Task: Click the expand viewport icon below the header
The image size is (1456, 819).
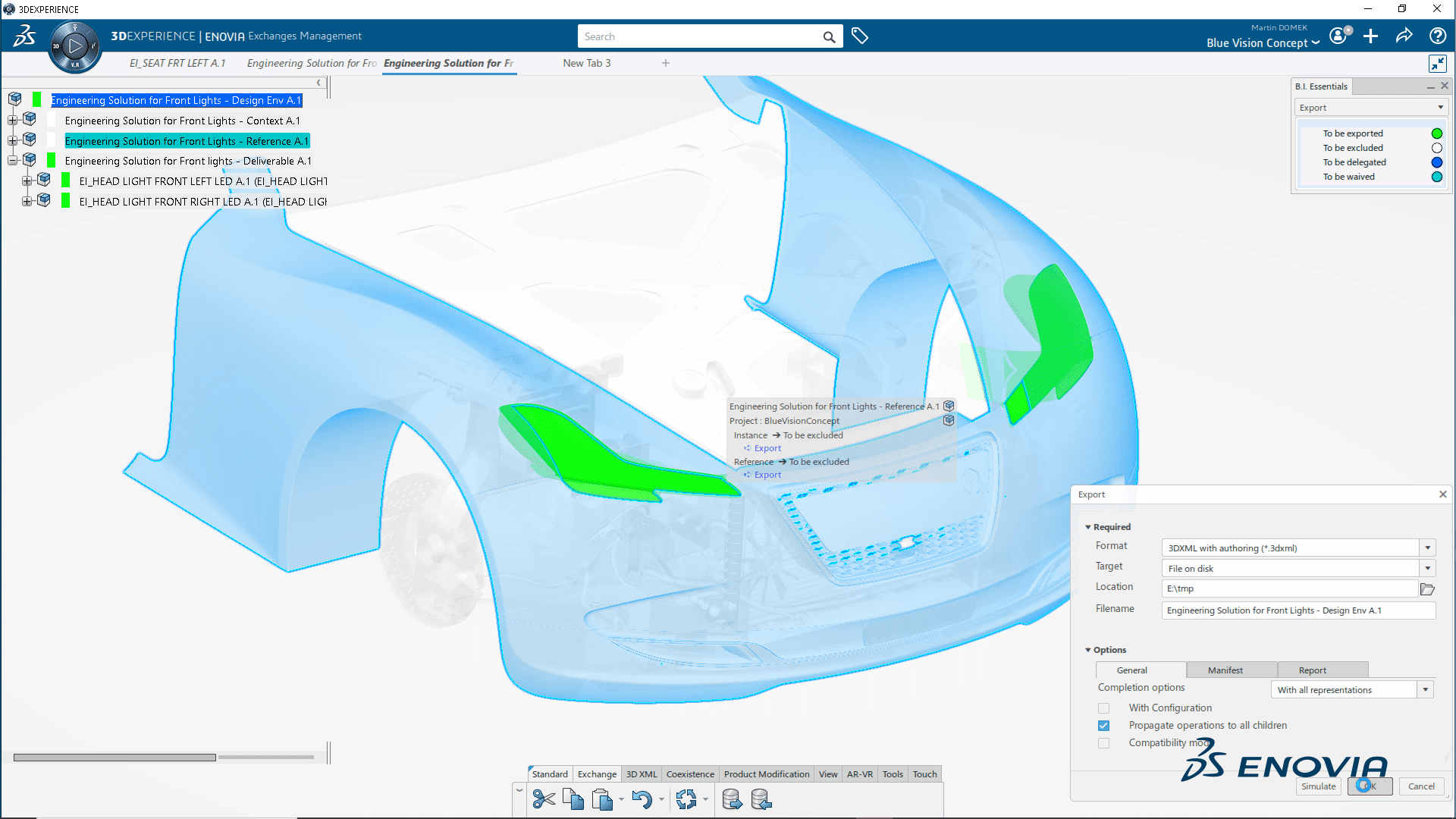Action: tap(1437, 64)
